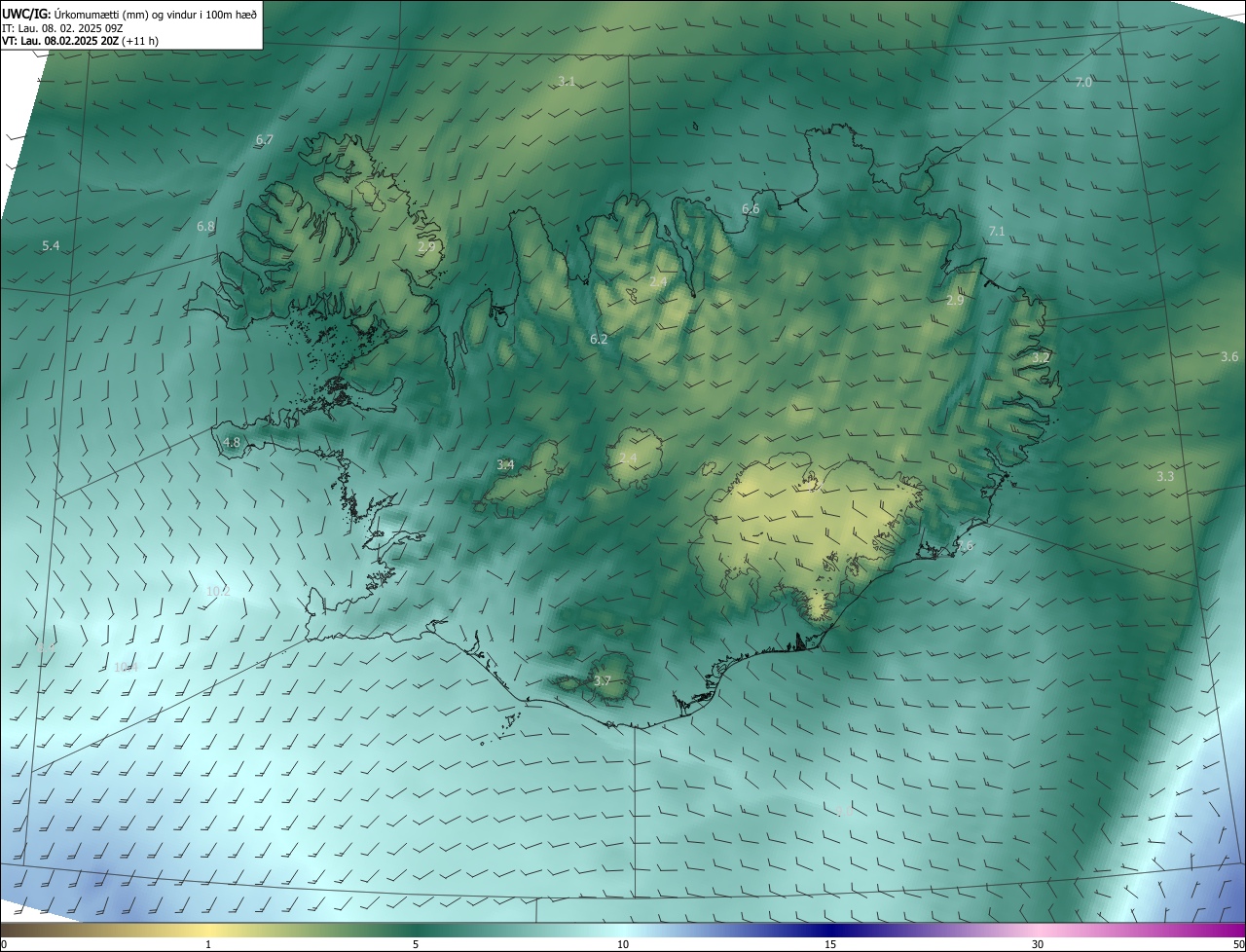The width and height of the screenshot is (1246, 952).
Task: Click the colorbar tick label 1
Action: tap(208, 944)
